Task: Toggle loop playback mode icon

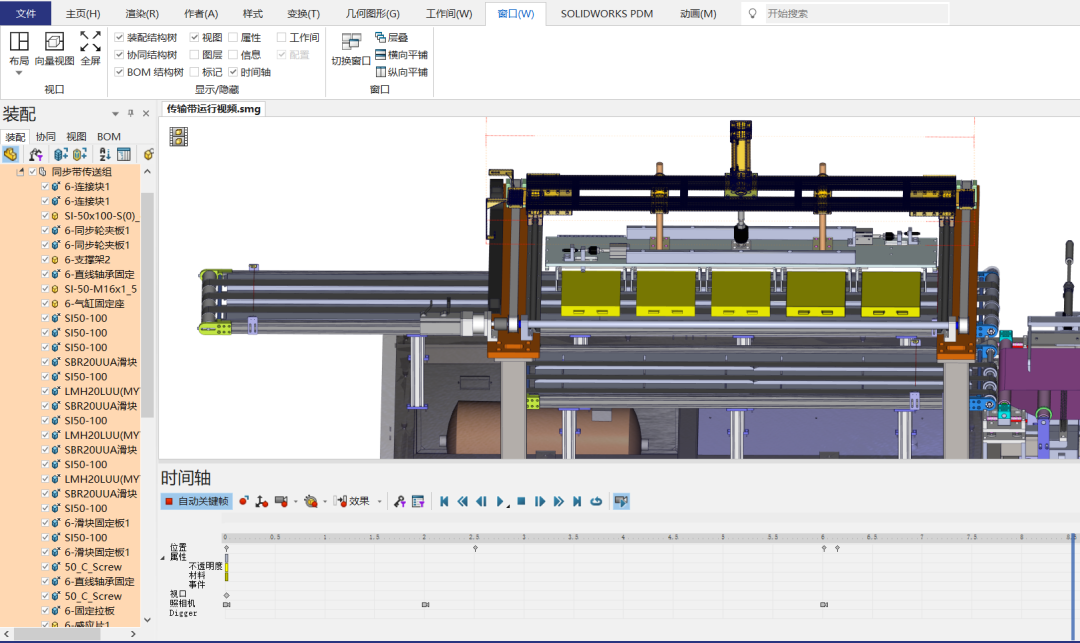Action: [x=597, y=501]
